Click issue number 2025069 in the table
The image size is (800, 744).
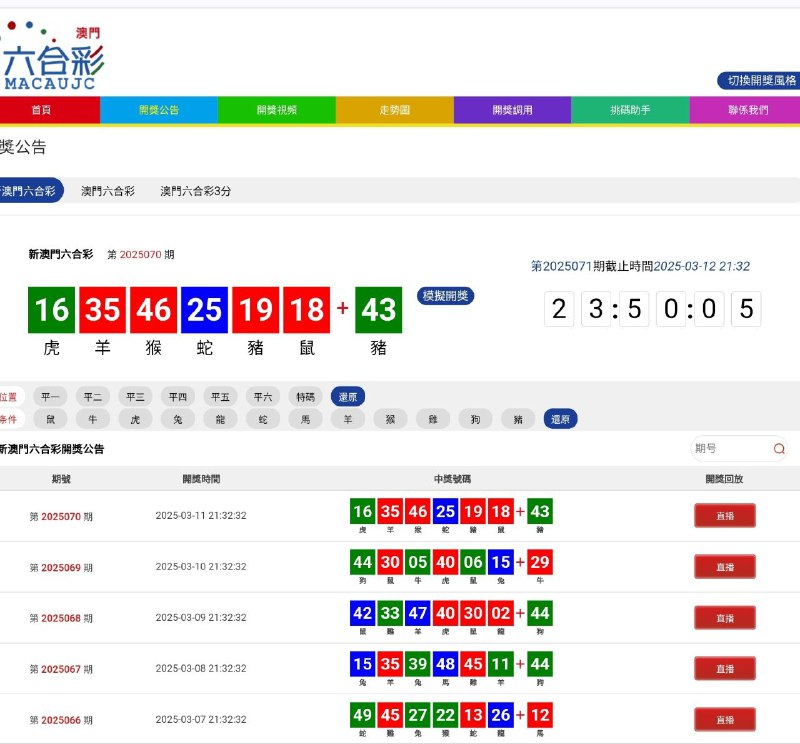click(x=61, y=567)
